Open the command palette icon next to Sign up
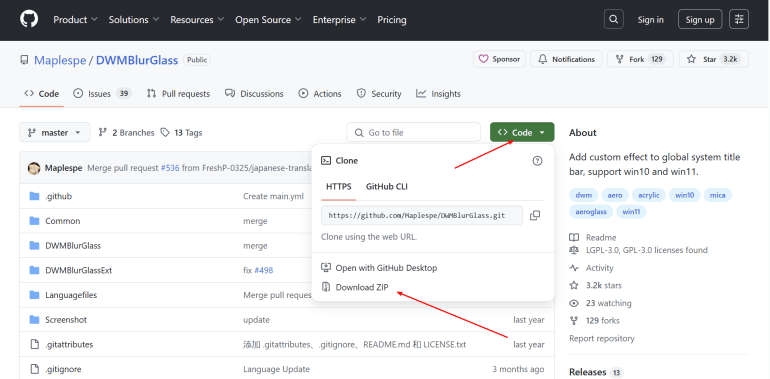This screenshot has height=379, width=770. [x=739, y=20]
